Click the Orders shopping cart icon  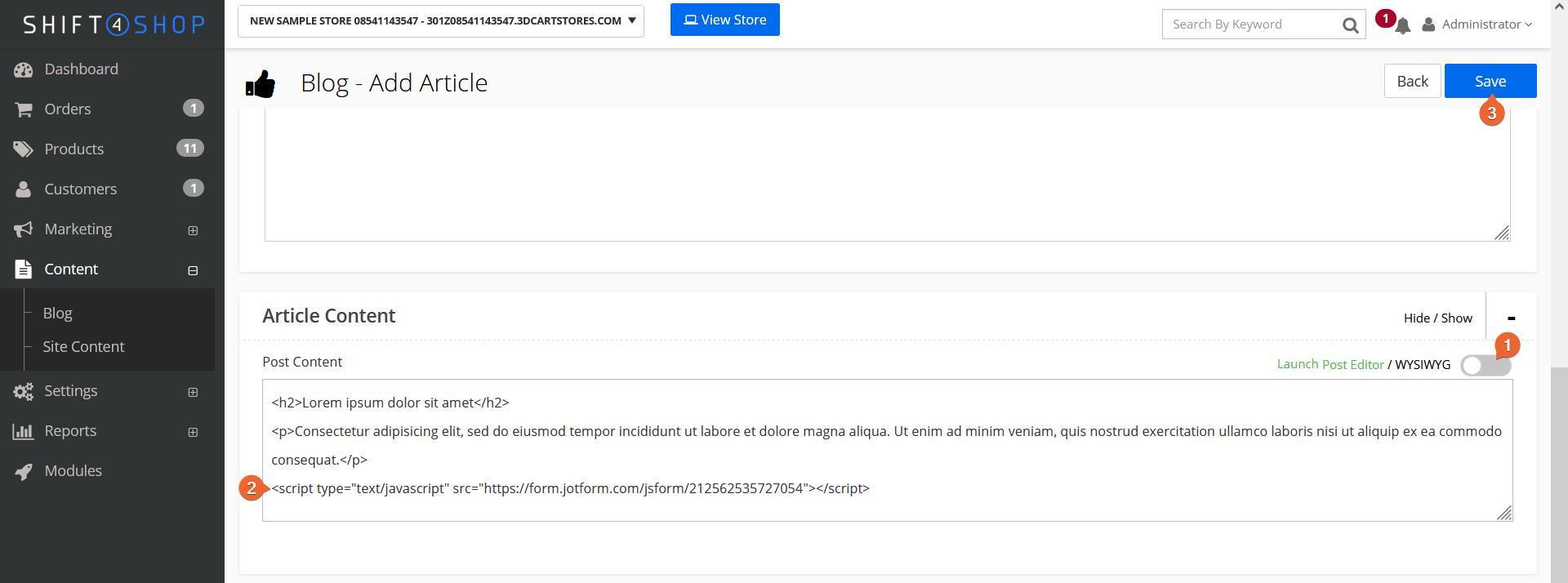click(x=23, y=109)
